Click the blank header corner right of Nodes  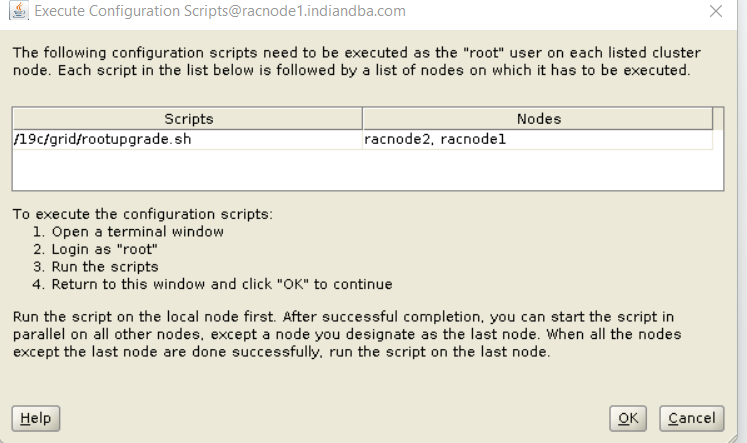coord(718,119)
